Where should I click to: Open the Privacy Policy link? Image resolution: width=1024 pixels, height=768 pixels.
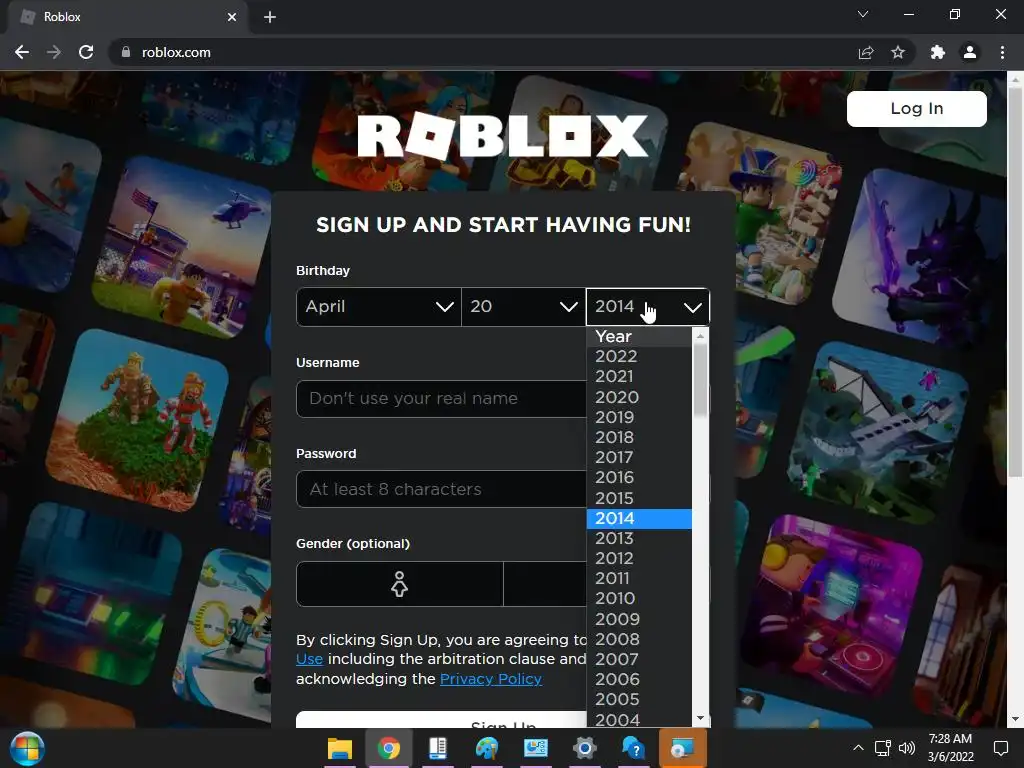pos(491,679)
